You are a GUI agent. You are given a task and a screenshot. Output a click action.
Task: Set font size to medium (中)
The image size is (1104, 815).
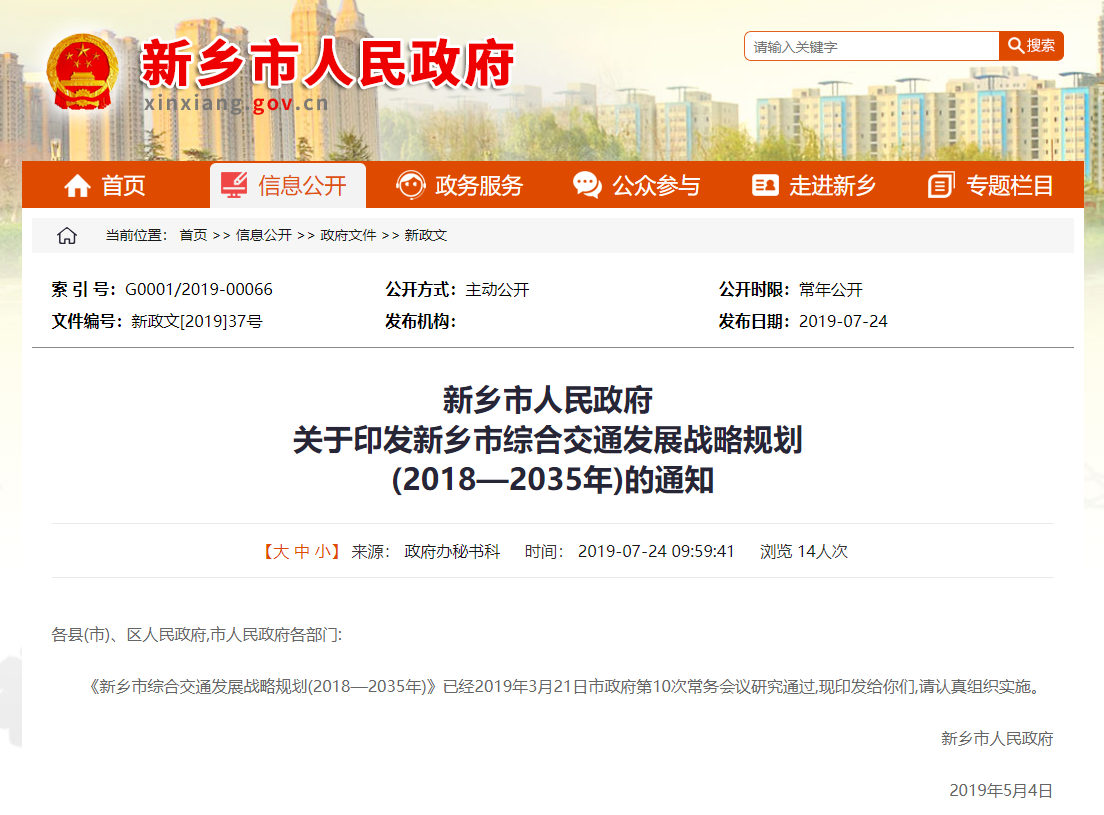click(x=301, y=551)
